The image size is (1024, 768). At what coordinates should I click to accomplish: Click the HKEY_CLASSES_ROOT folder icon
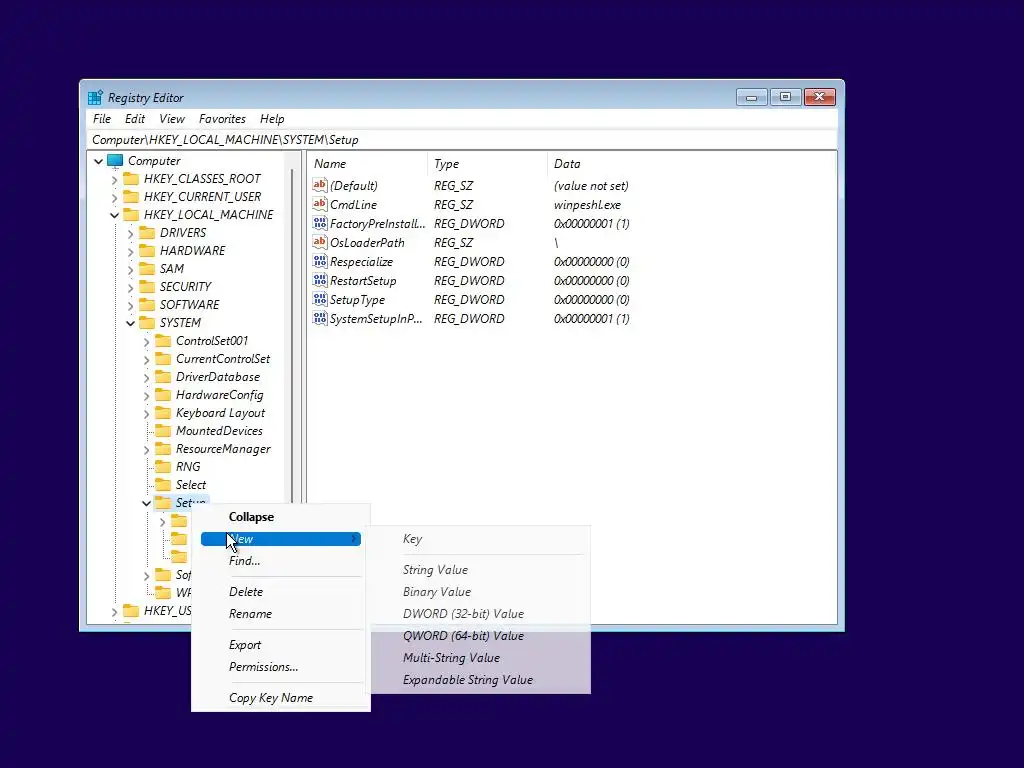[x=131, y=178]
